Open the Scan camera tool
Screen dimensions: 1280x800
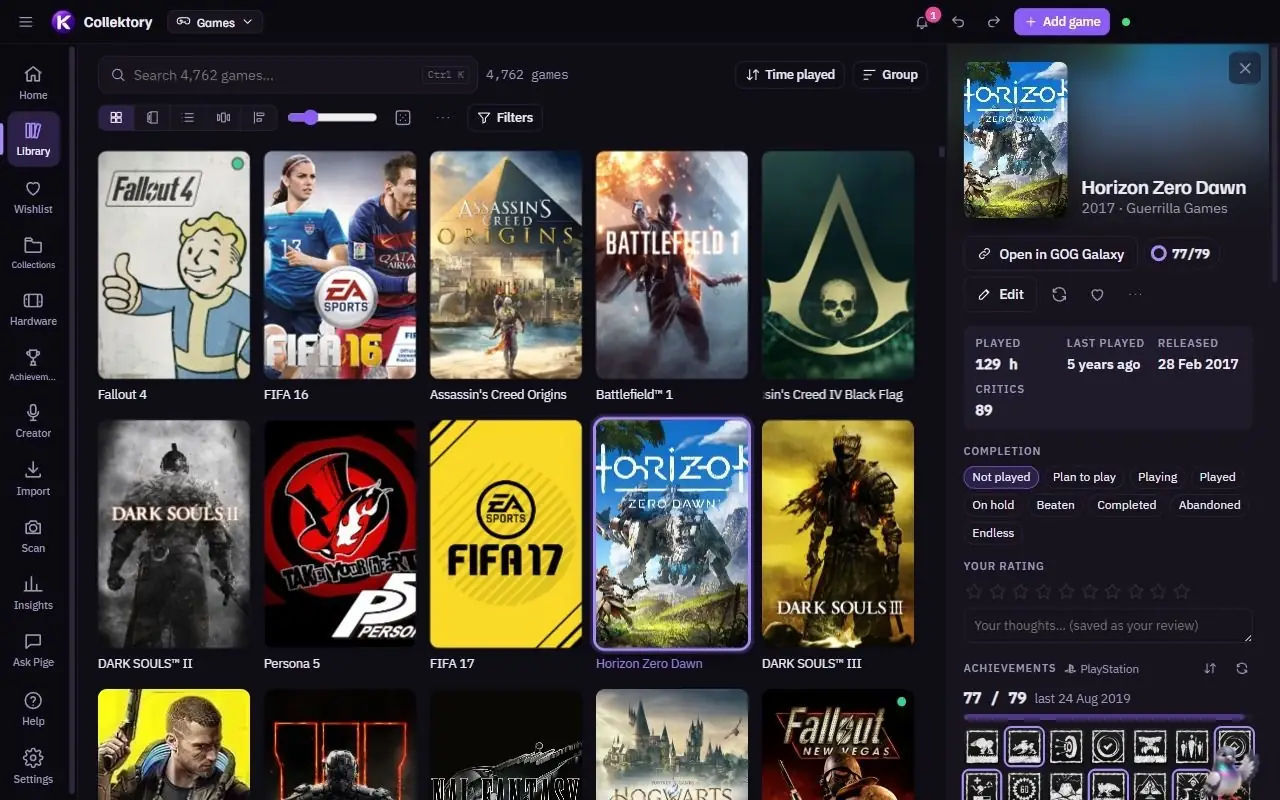coord(33,536)
